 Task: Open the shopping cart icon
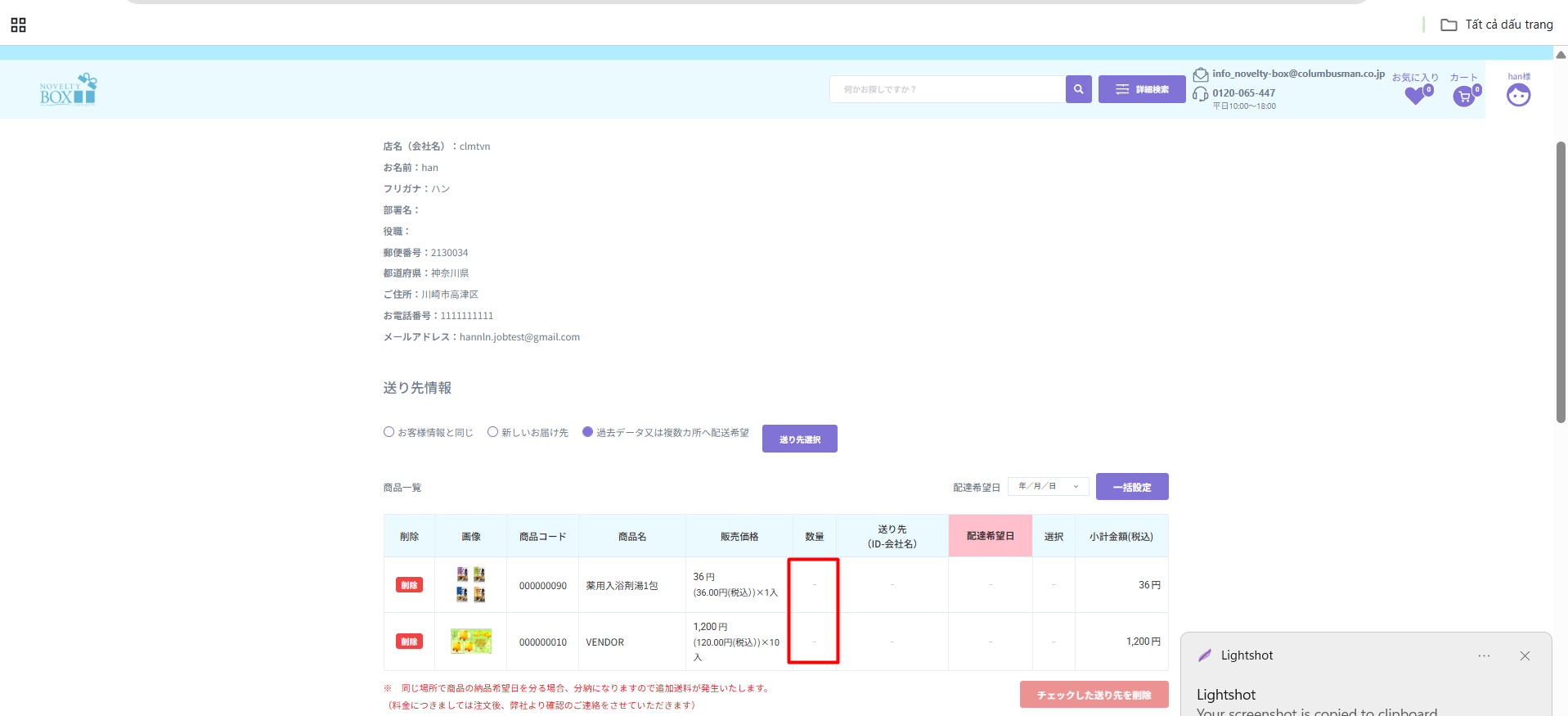pos(1463,97)
